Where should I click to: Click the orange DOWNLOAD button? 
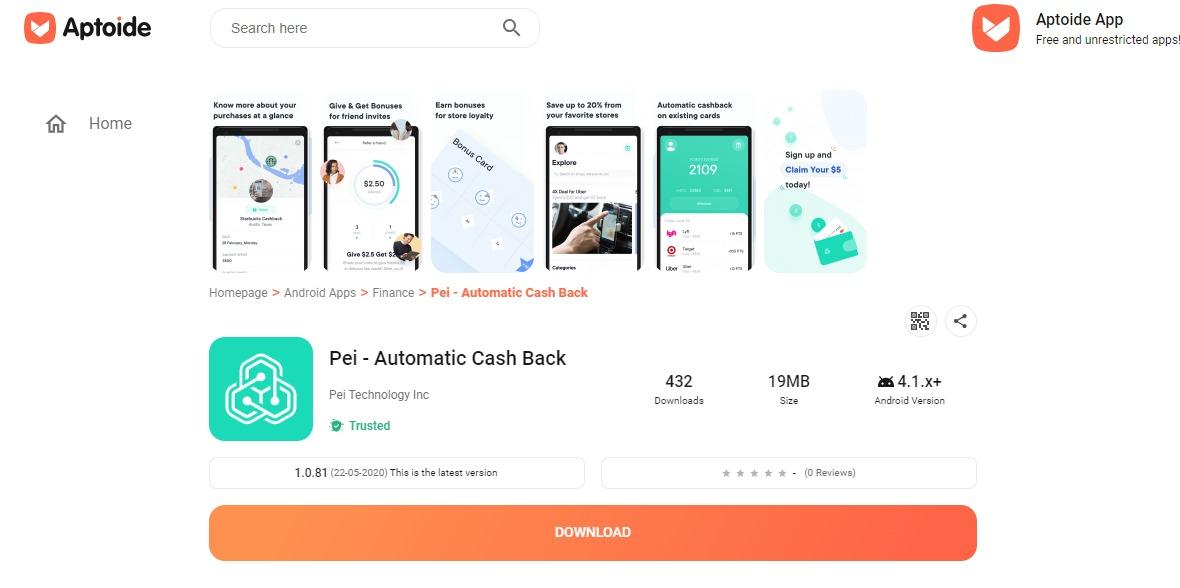coord(592,532)
